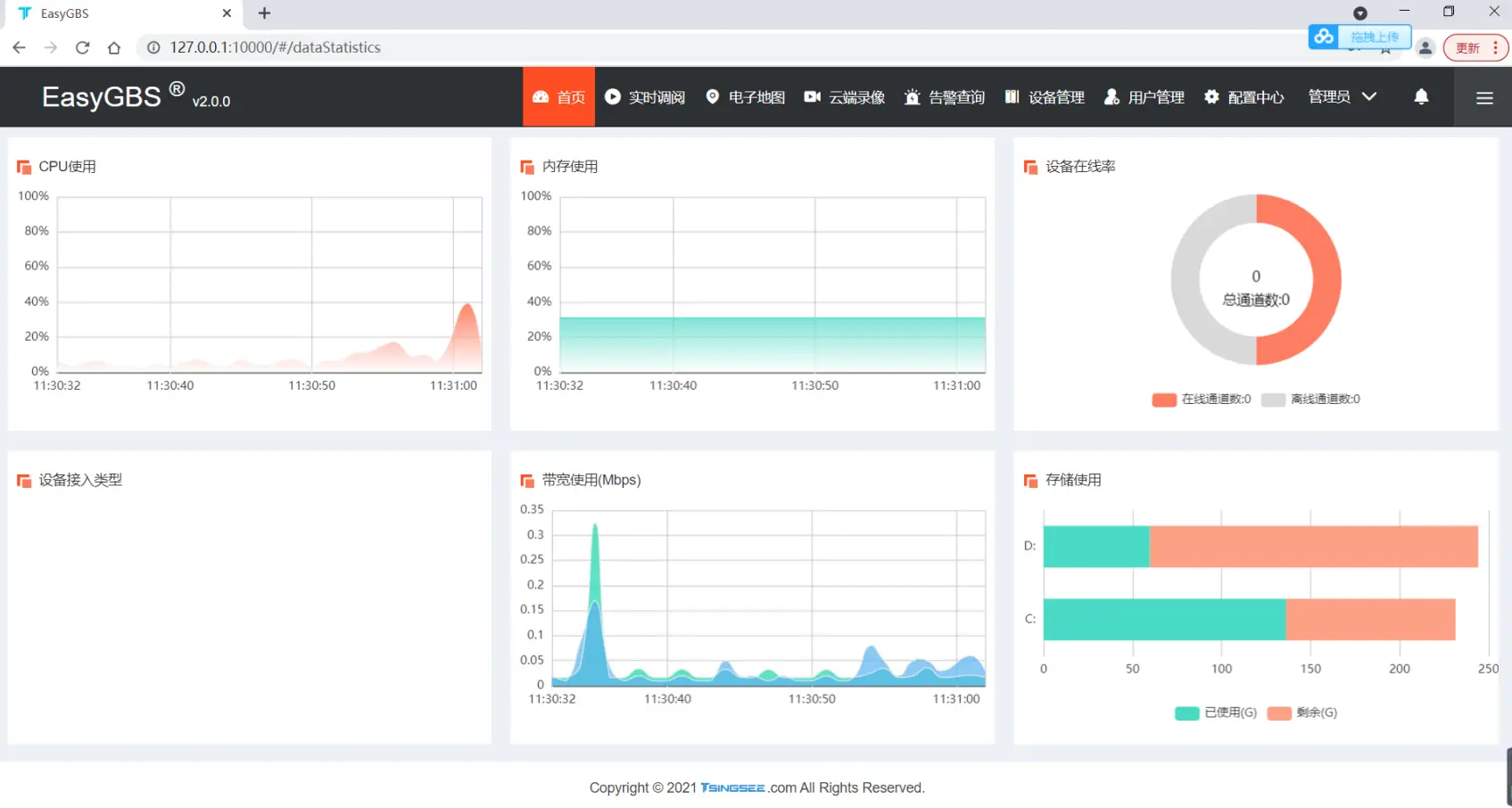Image resolution: width=1512 pixels, height=808 pixels.
Task: Click the site information icon in address bar
Action: (x=153, y=47)
